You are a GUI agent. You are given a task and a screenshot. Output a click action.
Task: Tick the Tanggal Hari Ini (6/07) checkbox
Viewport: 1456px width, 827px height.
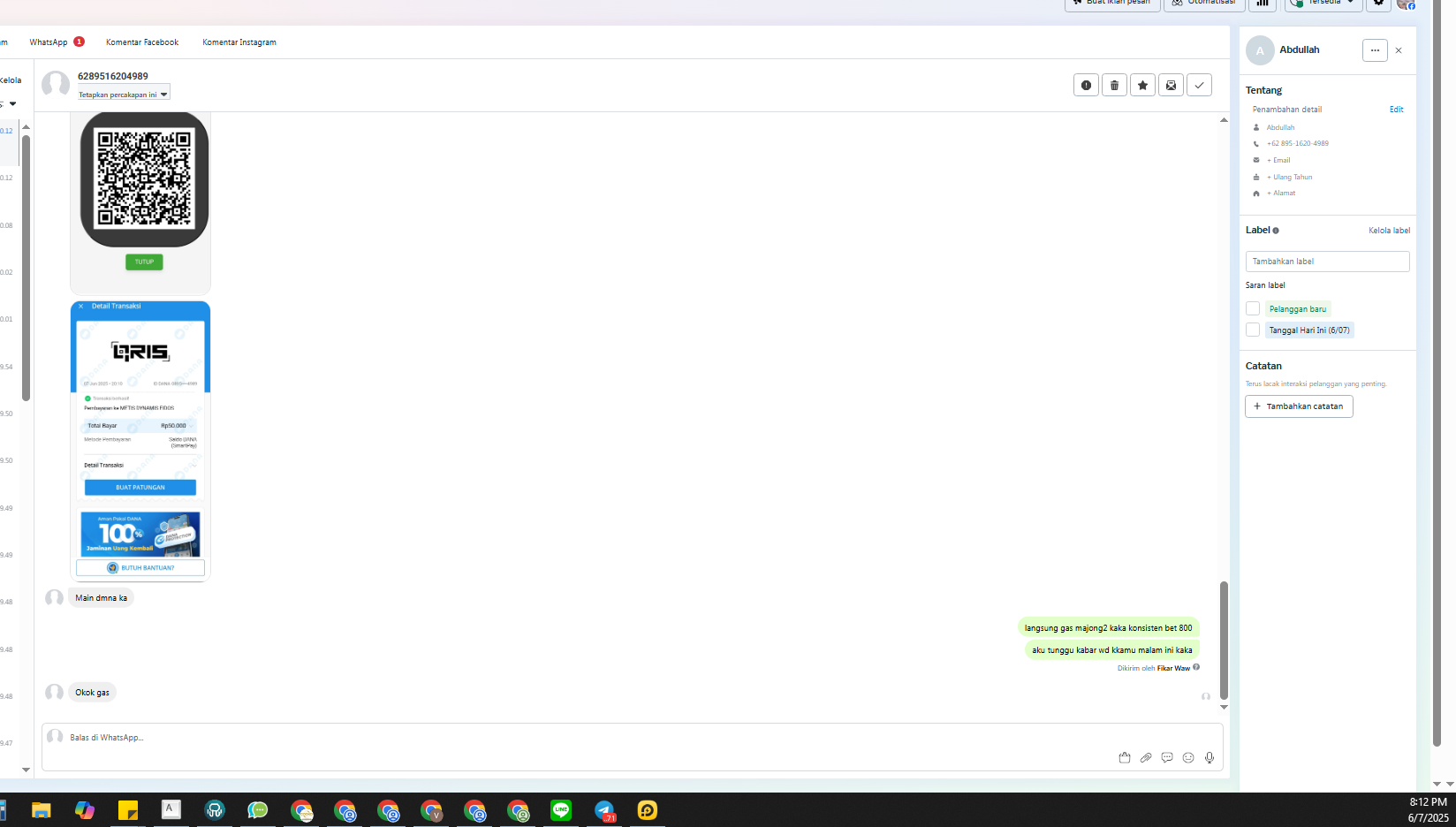1253,330
